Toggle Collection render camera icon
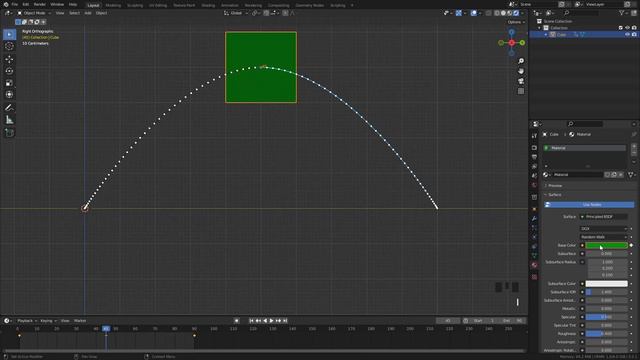Viewport: 640px width, 360px height. coord(634,28)
